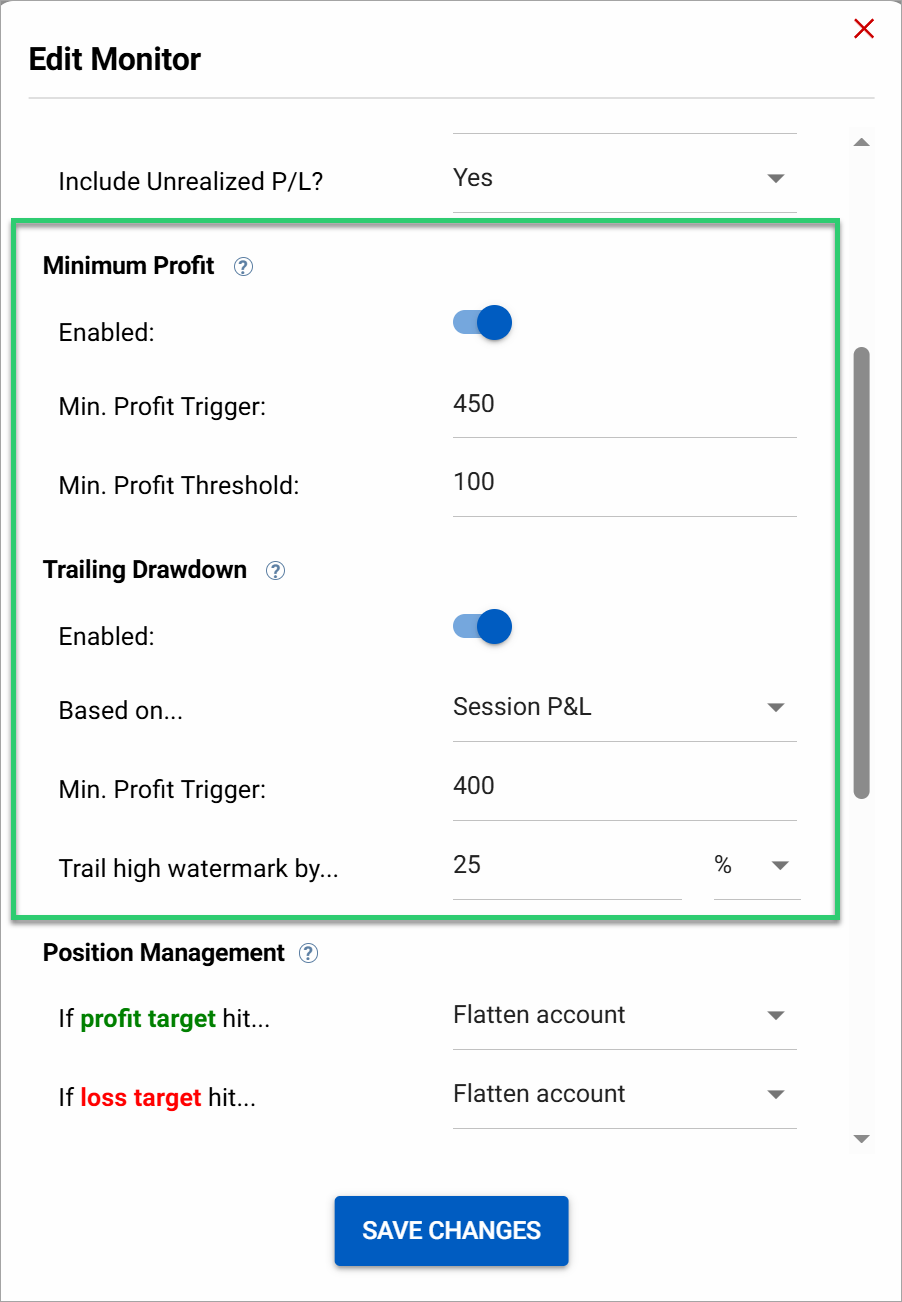Disable the Minimum Profit Enabled toggle
The image size is (902, 1302).
(x=482, y=322)
